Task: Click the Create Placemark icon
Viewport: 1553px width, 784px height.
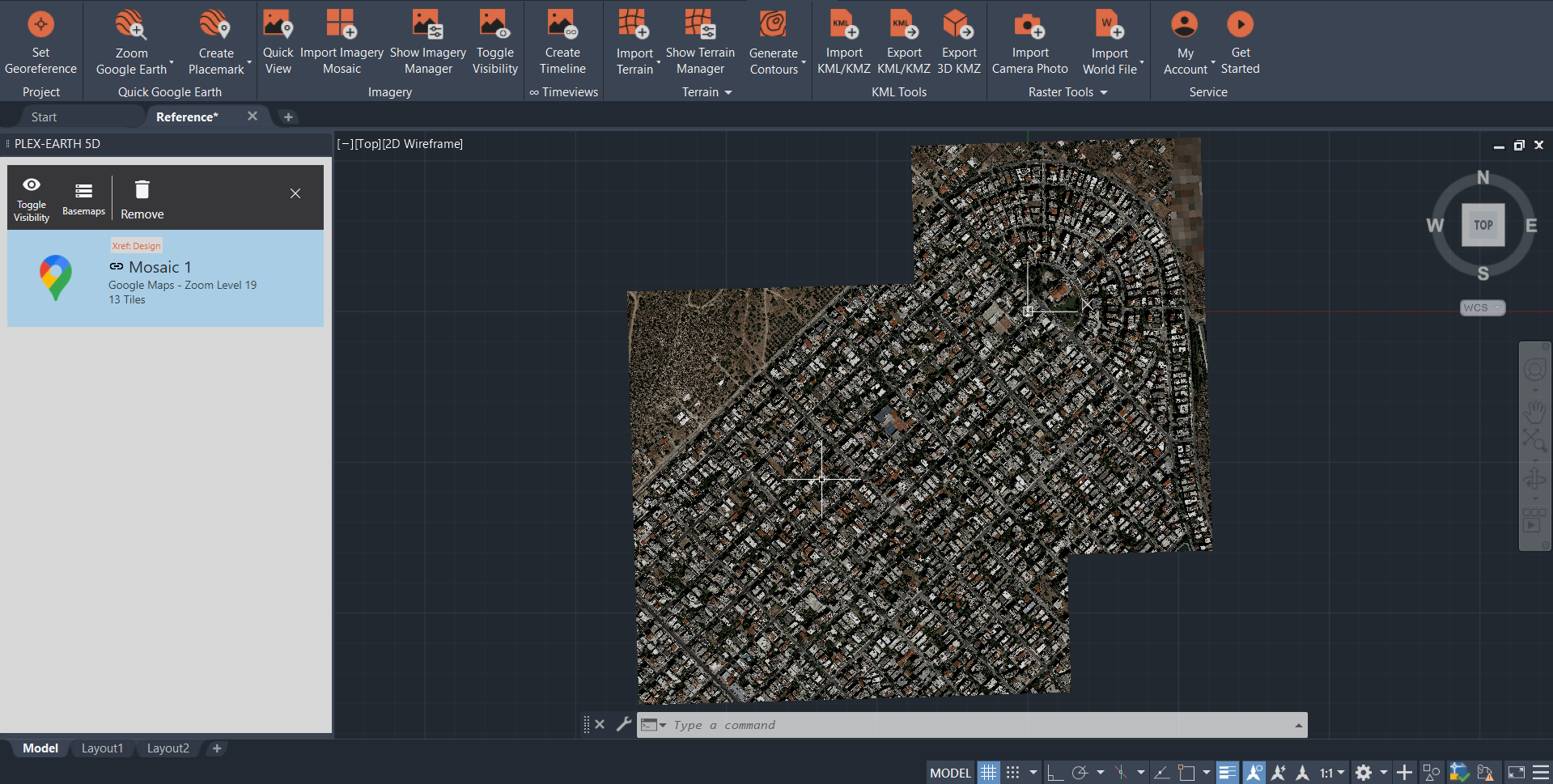Action: 215,24
